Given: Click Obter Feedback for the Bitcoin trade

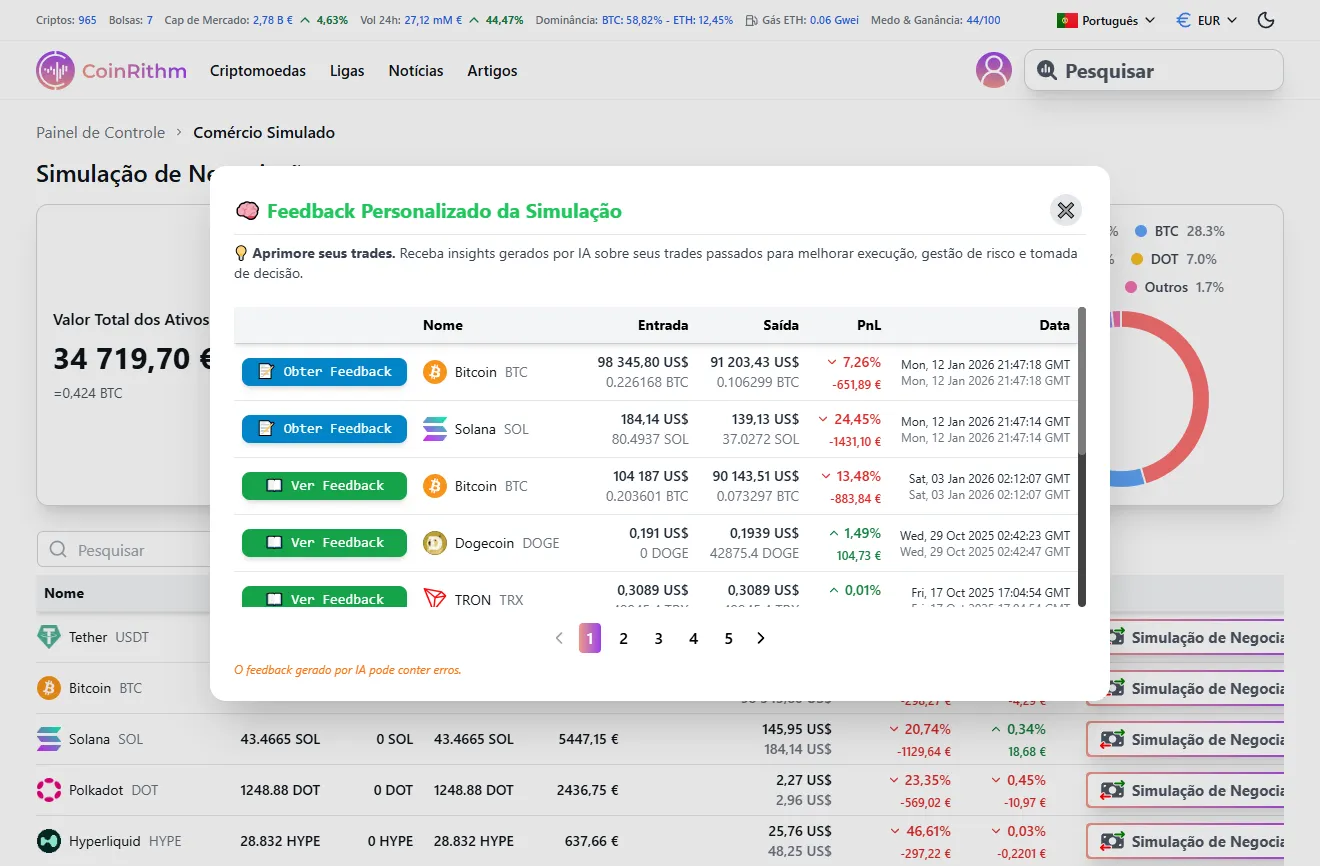Looking at the screenshot, I should click(323, 371).
